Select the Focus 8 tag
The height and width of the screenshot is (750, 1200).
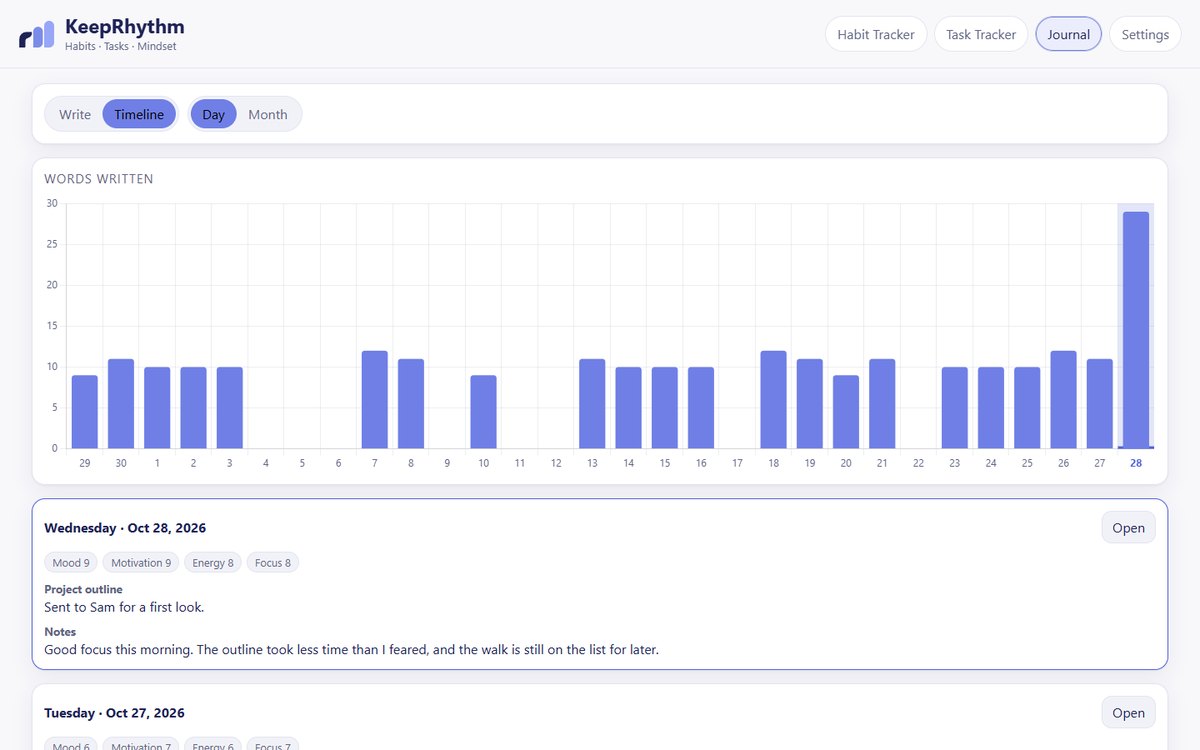[273, 563]
